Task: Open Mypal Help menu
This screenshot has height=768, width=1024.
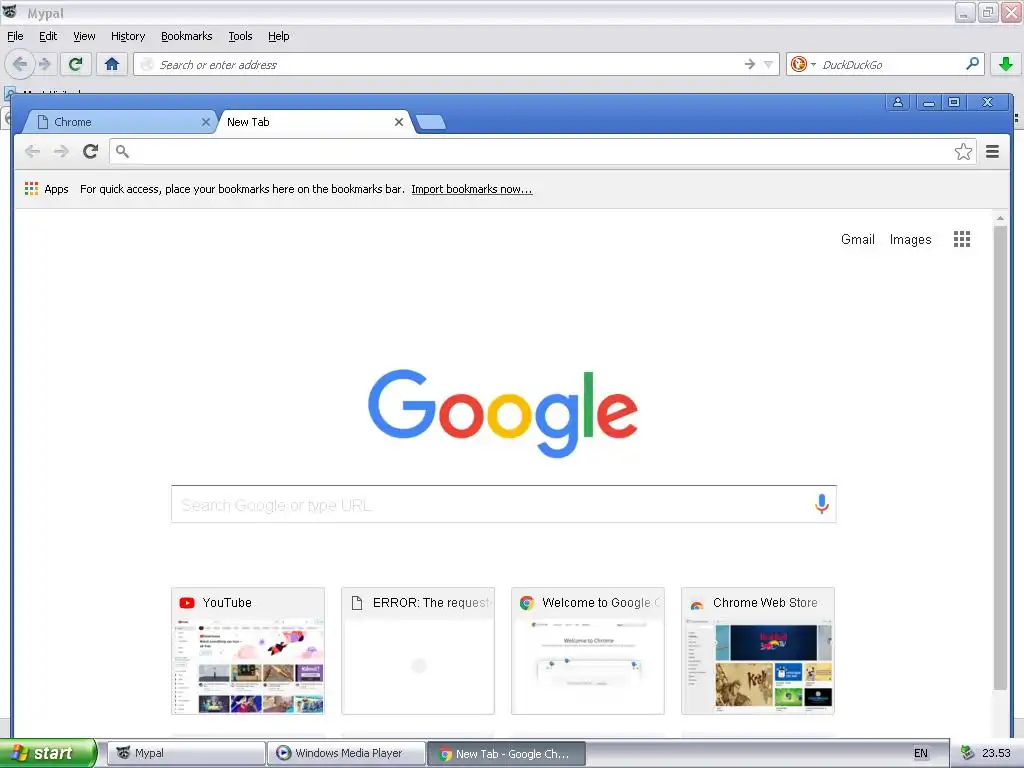Action: point(278,36)
